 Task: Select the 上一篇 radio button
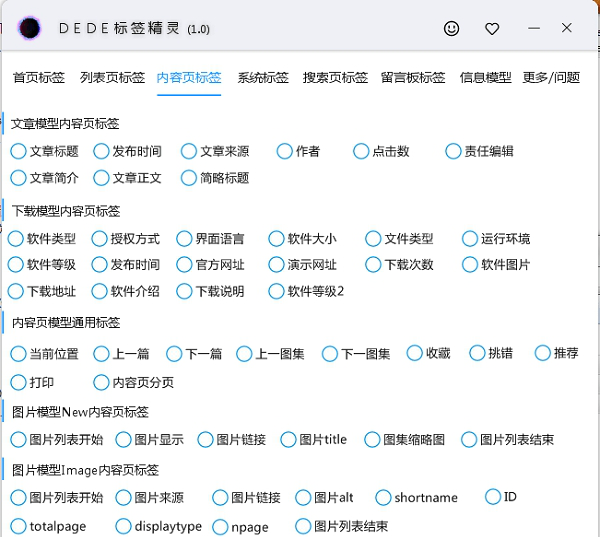101,354
